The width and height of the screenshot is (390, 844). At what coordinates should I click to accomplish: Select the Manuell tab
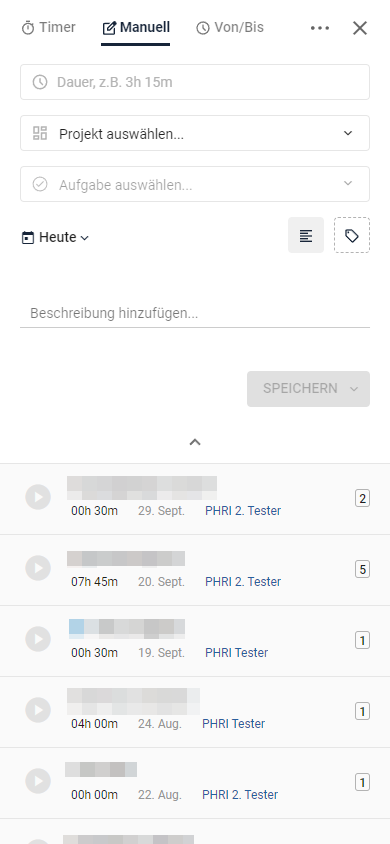pyautogui.click(x=136, y=27)
